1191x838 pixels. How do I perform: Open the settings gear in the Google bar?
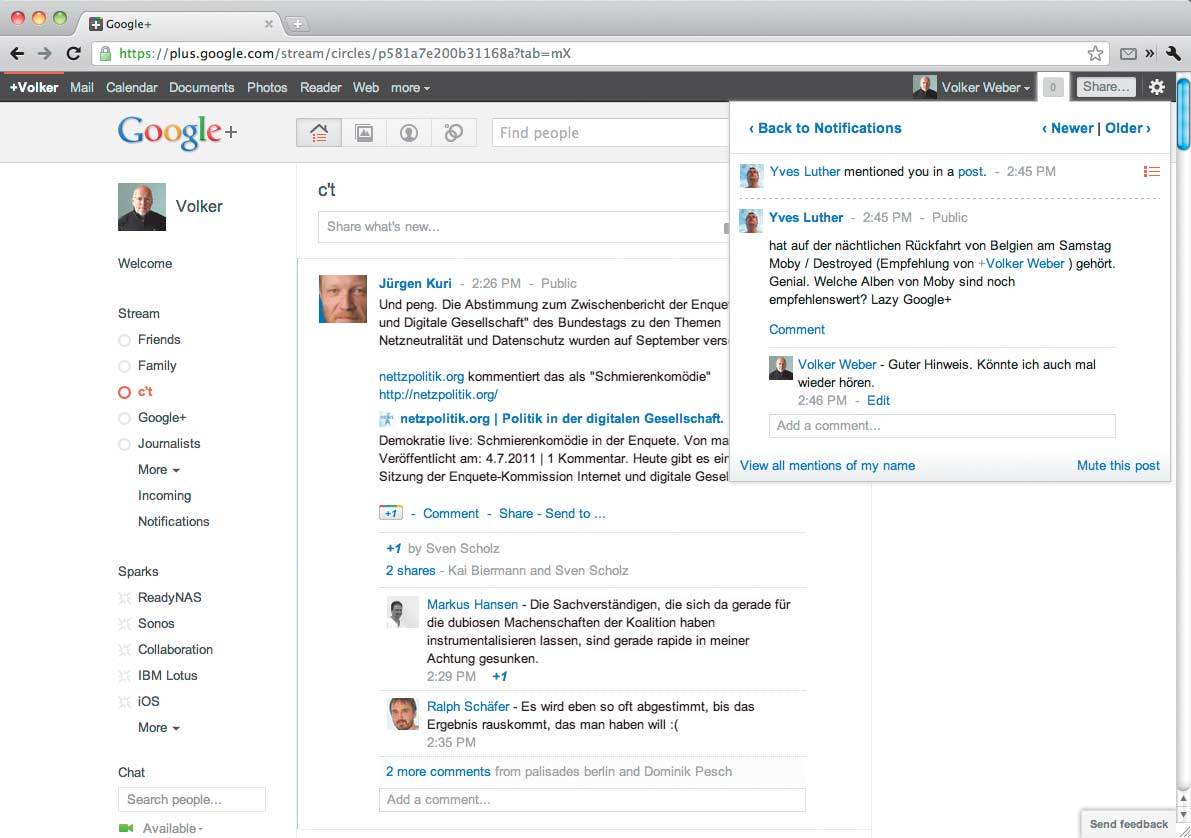click(x=1157, y=87)
